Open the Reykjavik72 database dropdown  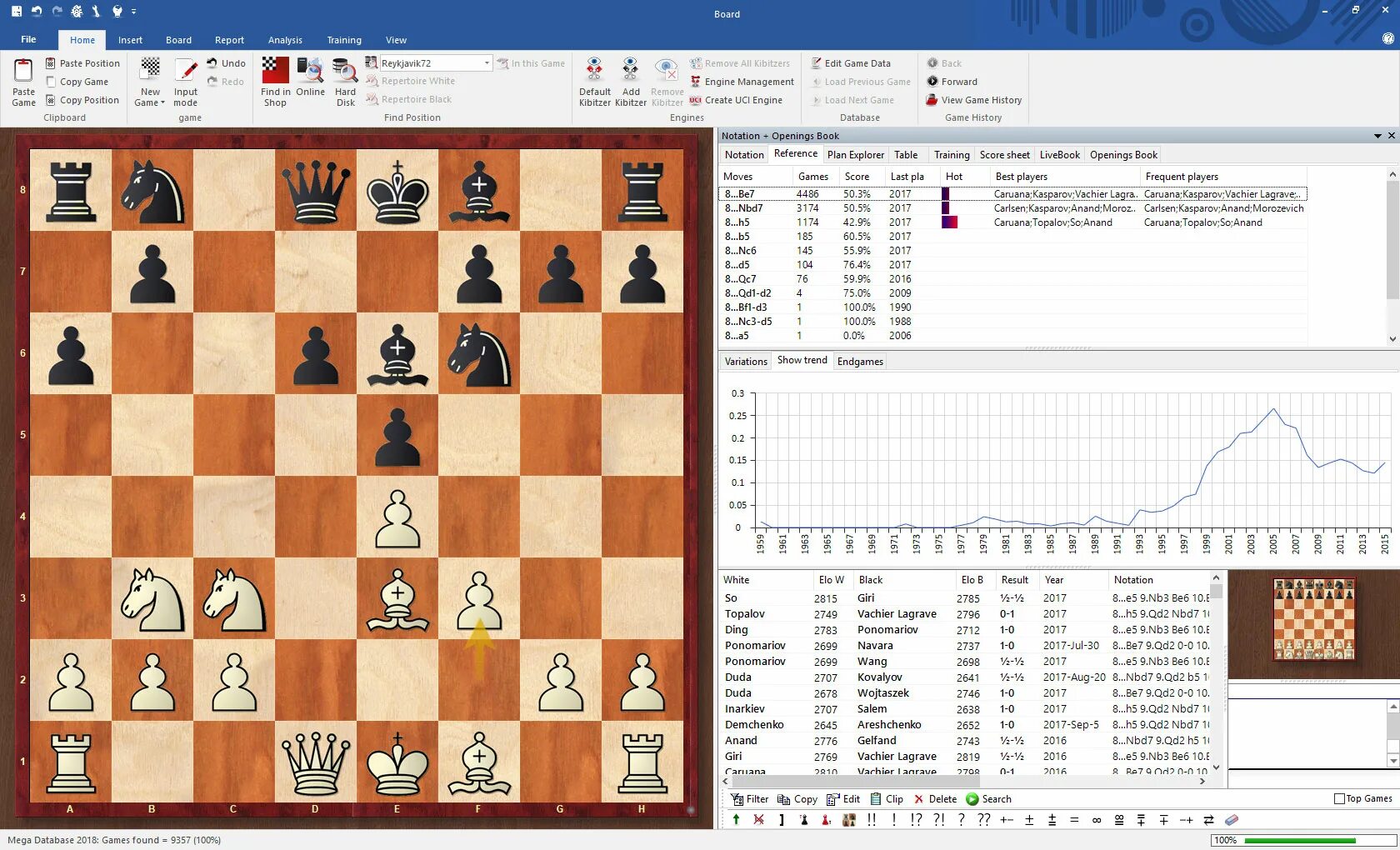point(487,62)
